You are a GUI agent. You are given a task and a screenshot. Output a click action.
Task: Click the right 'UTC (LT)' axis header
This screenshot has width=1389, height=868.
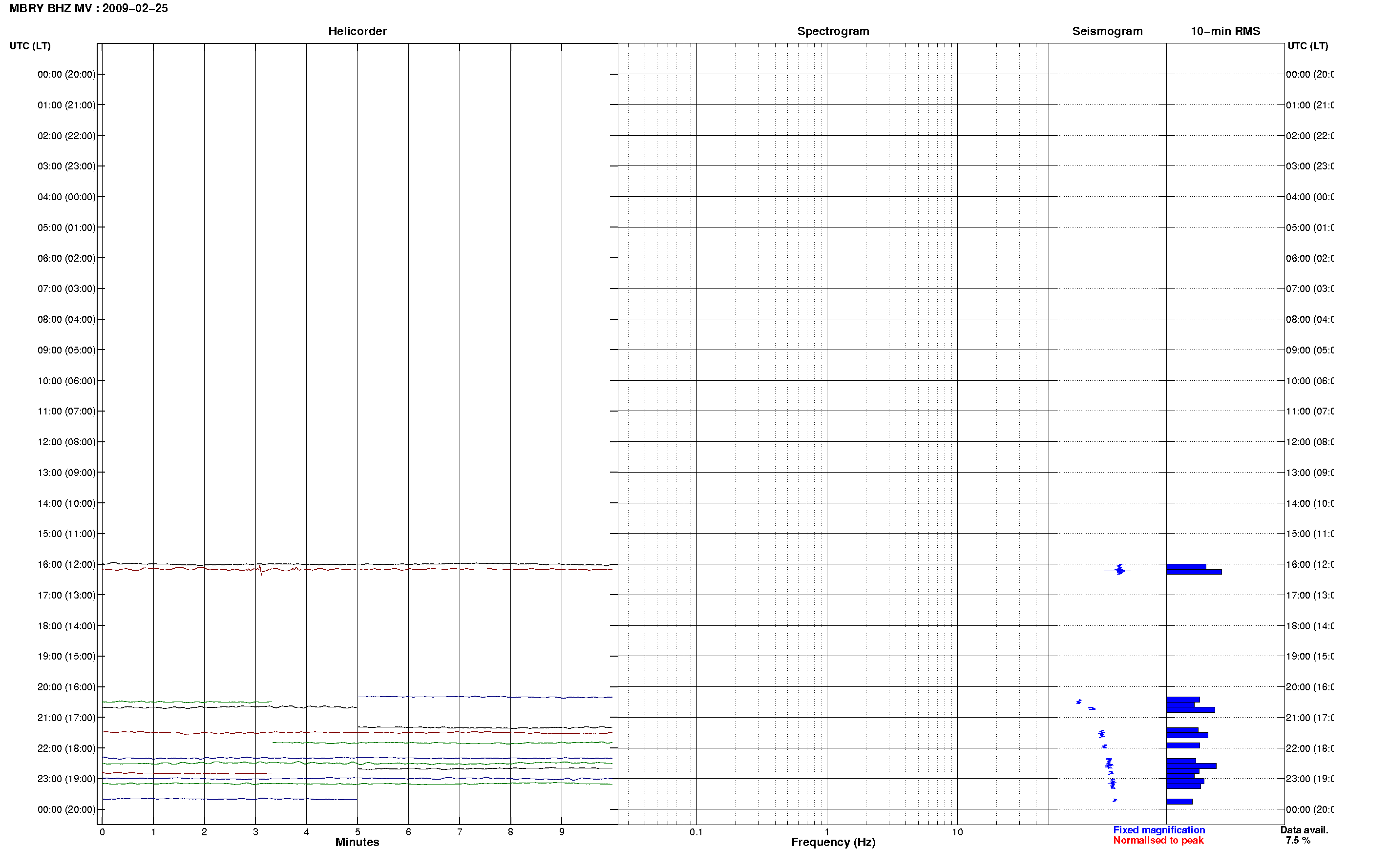pyautogui.click(x=1307, y=45)
